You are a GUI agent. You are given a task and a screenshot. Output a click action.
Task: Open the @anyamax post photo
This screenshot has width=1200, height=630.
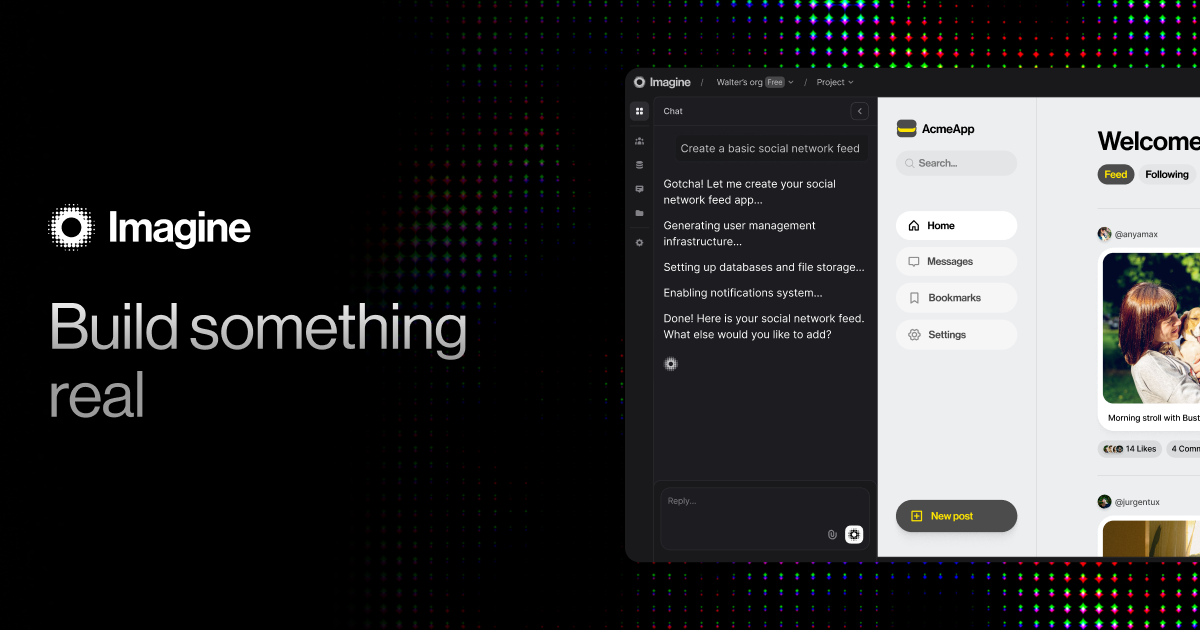[1151, 327]
